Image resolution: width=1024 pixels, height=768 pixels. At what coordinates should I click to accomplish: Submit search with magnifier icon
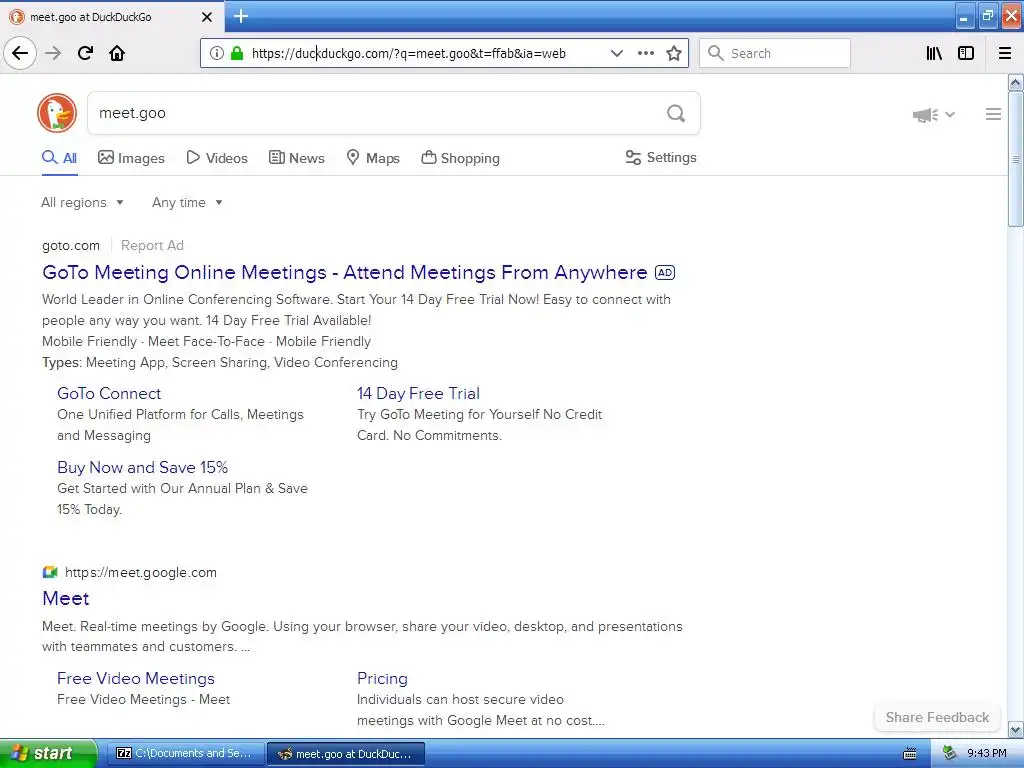676,114
